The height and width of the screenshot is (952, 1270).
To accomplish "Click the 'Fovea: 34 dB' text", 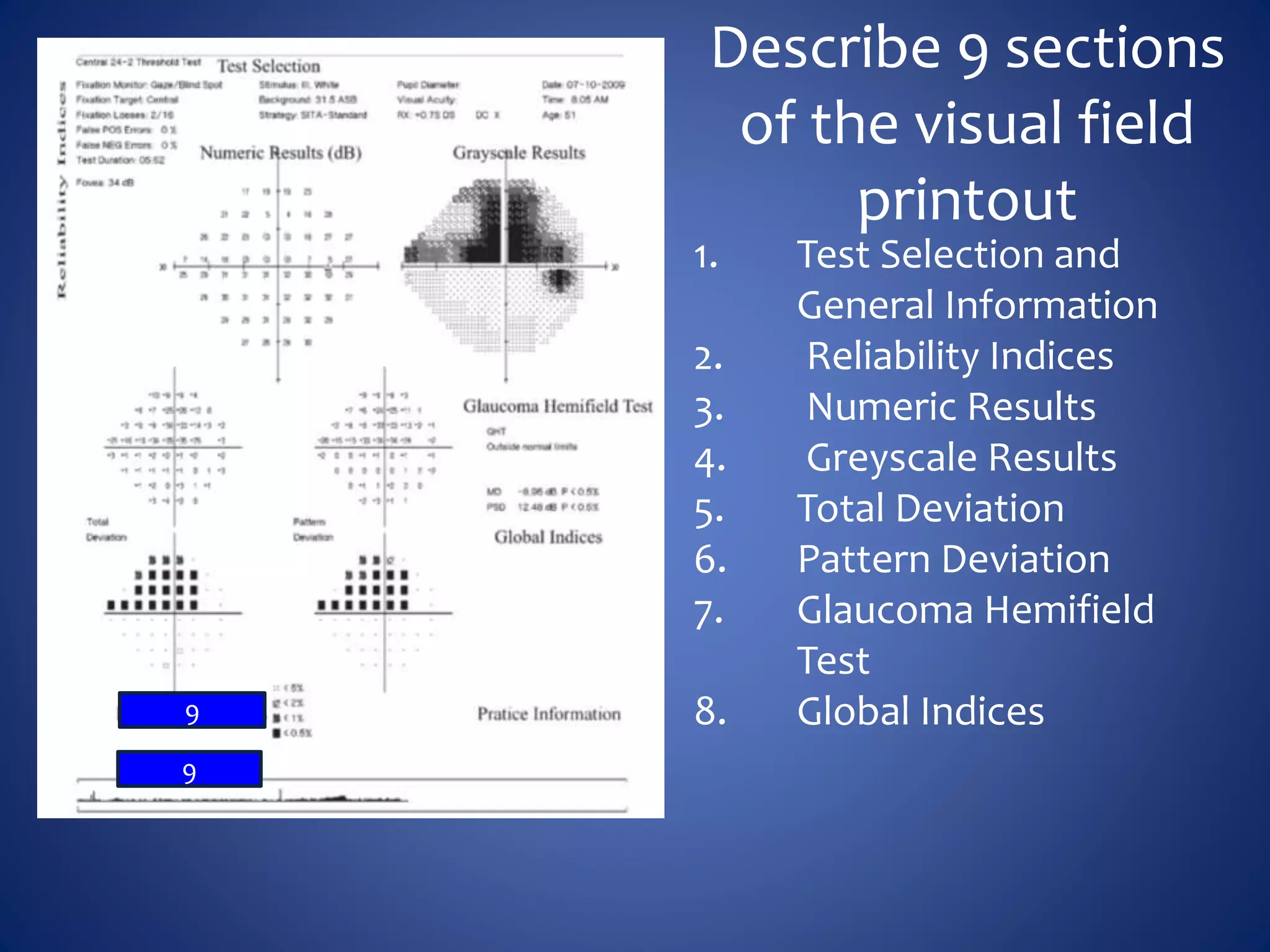I will pyautogui.click(x=105, y=183).
